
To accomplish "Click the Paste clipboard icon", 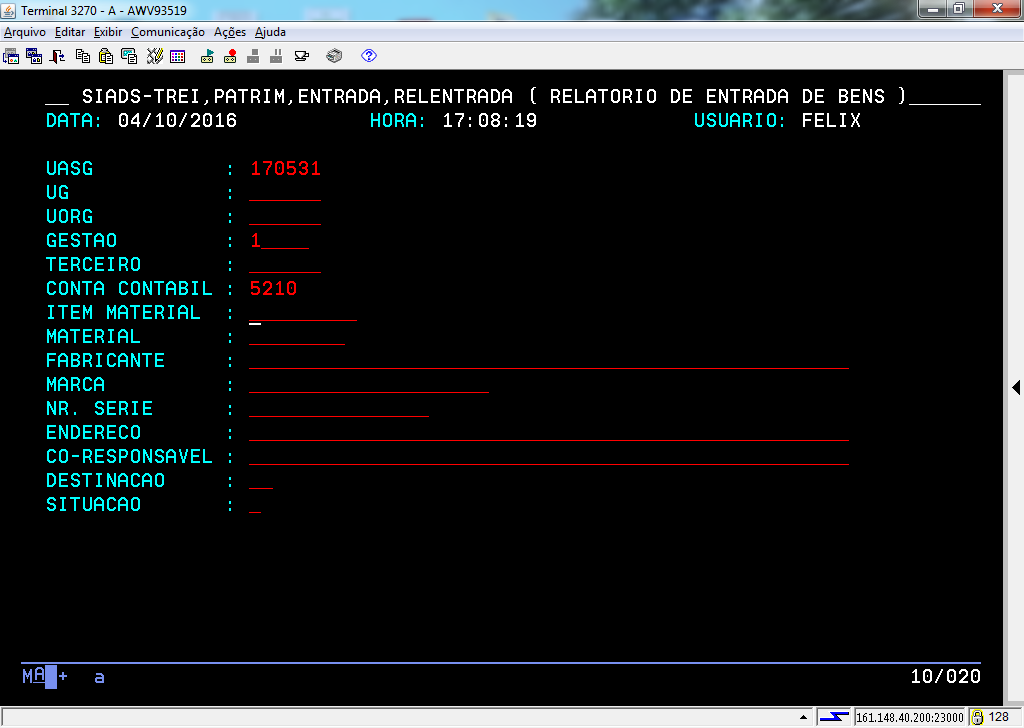I will pos(106,56).
